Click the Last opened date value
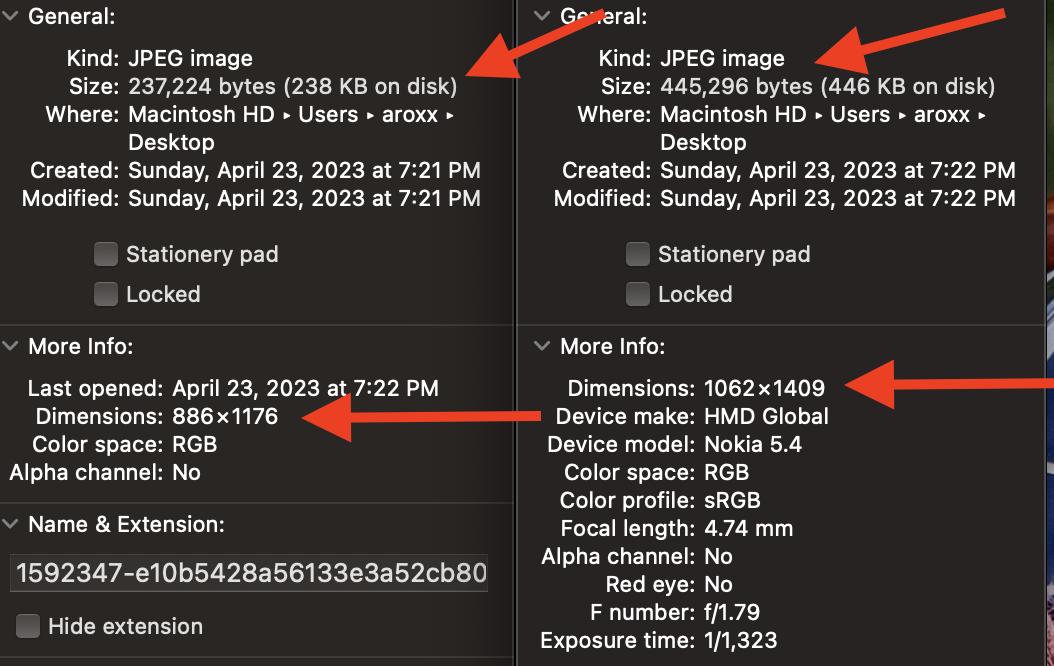Screen dimensions: 1054x666 305,388
